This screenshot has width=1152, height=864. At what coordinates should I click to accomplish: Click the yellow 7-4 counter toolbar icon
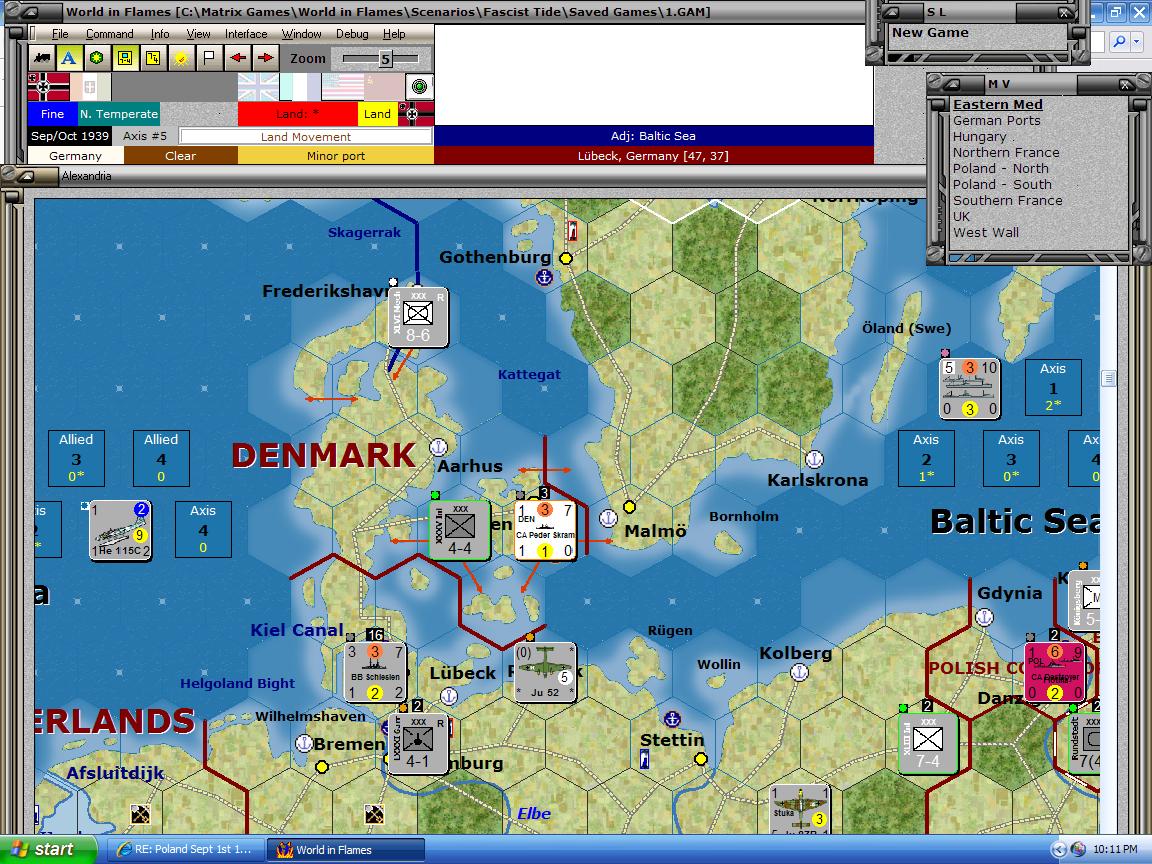[153, 58]
